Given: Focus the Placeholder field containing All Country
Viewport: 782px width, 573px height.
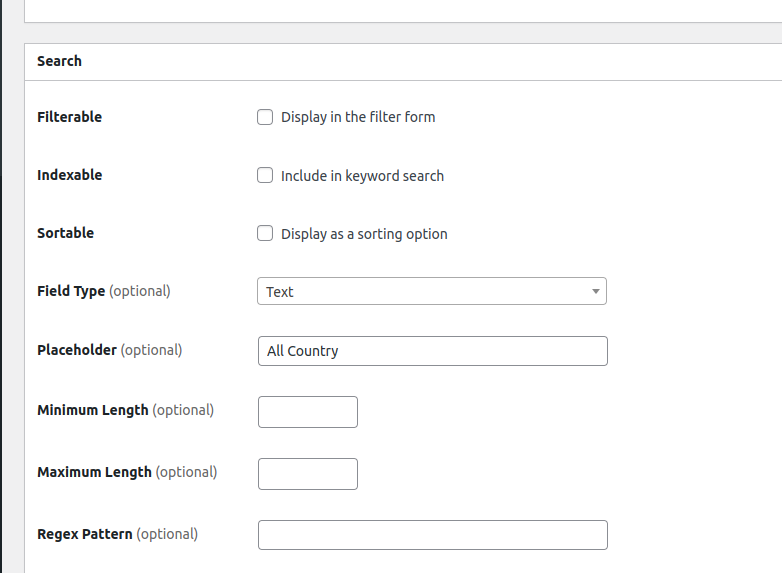Looking at the screenshot, I should 432,351.
